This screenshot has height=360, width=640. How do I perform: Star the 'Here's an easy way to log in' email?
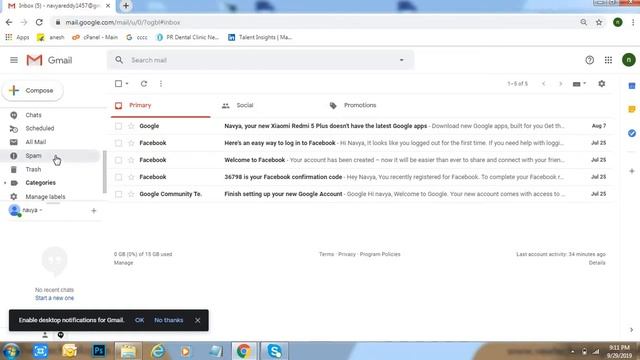click(131, 143)
